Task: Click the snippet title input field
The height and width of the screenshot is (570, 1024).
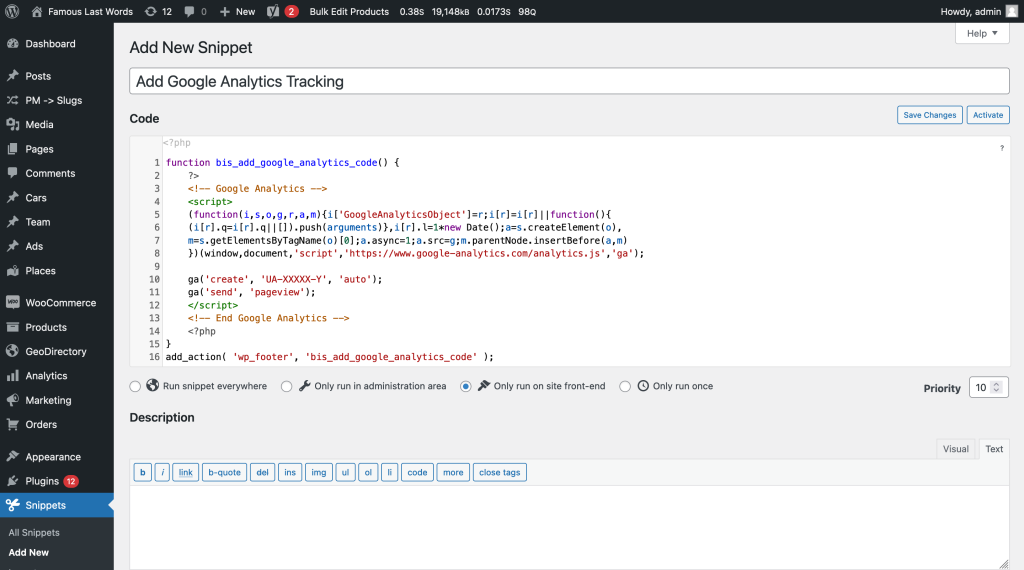Action: coord(569,81)
